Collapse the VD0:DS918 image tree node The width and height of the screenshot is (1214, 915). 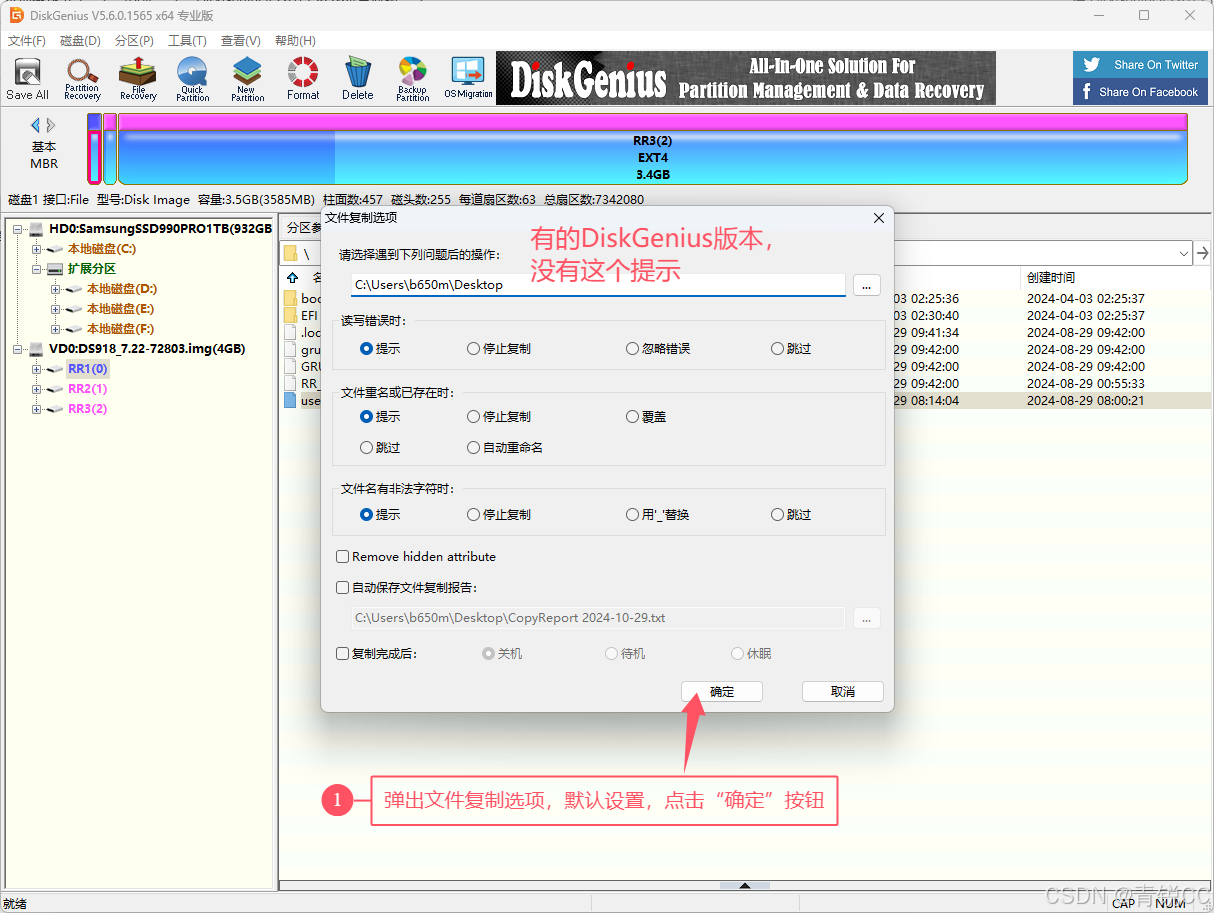click(x=18, y=349)
